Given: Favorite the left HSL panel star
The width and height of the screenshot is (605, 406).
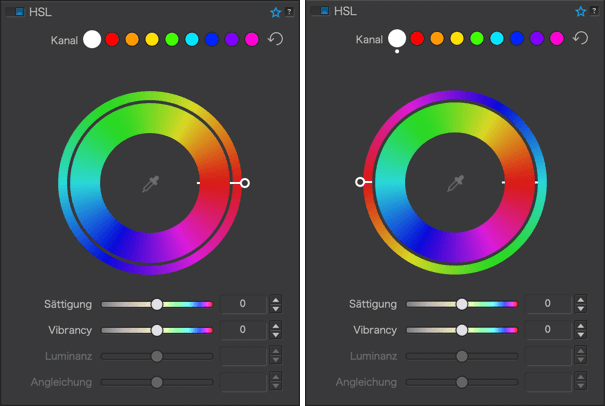Looking at the screenshot, I should 275,12.
